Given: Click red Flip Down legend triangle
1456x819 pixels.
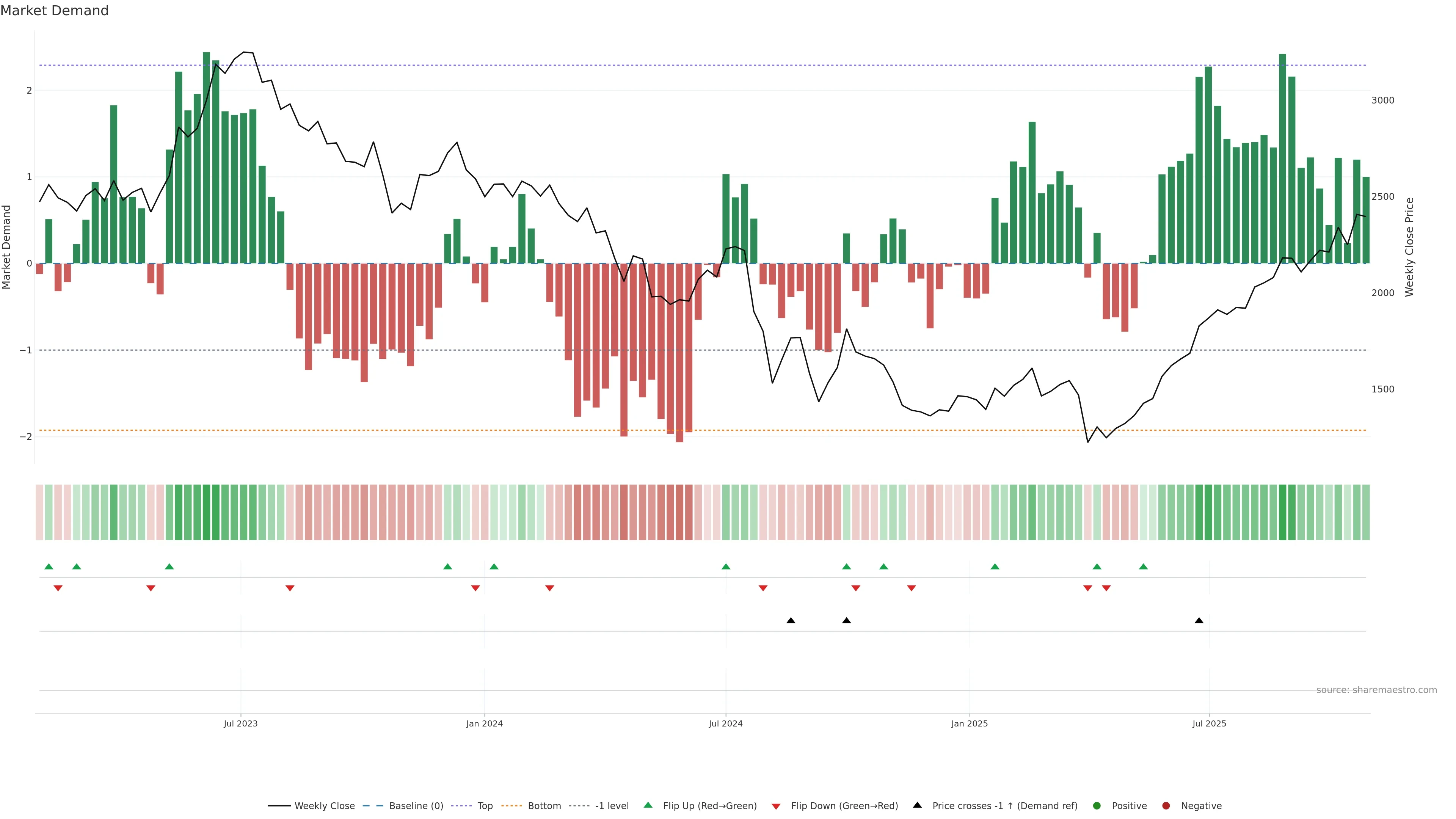Looking at the screenshot, I should pos(776,806).
